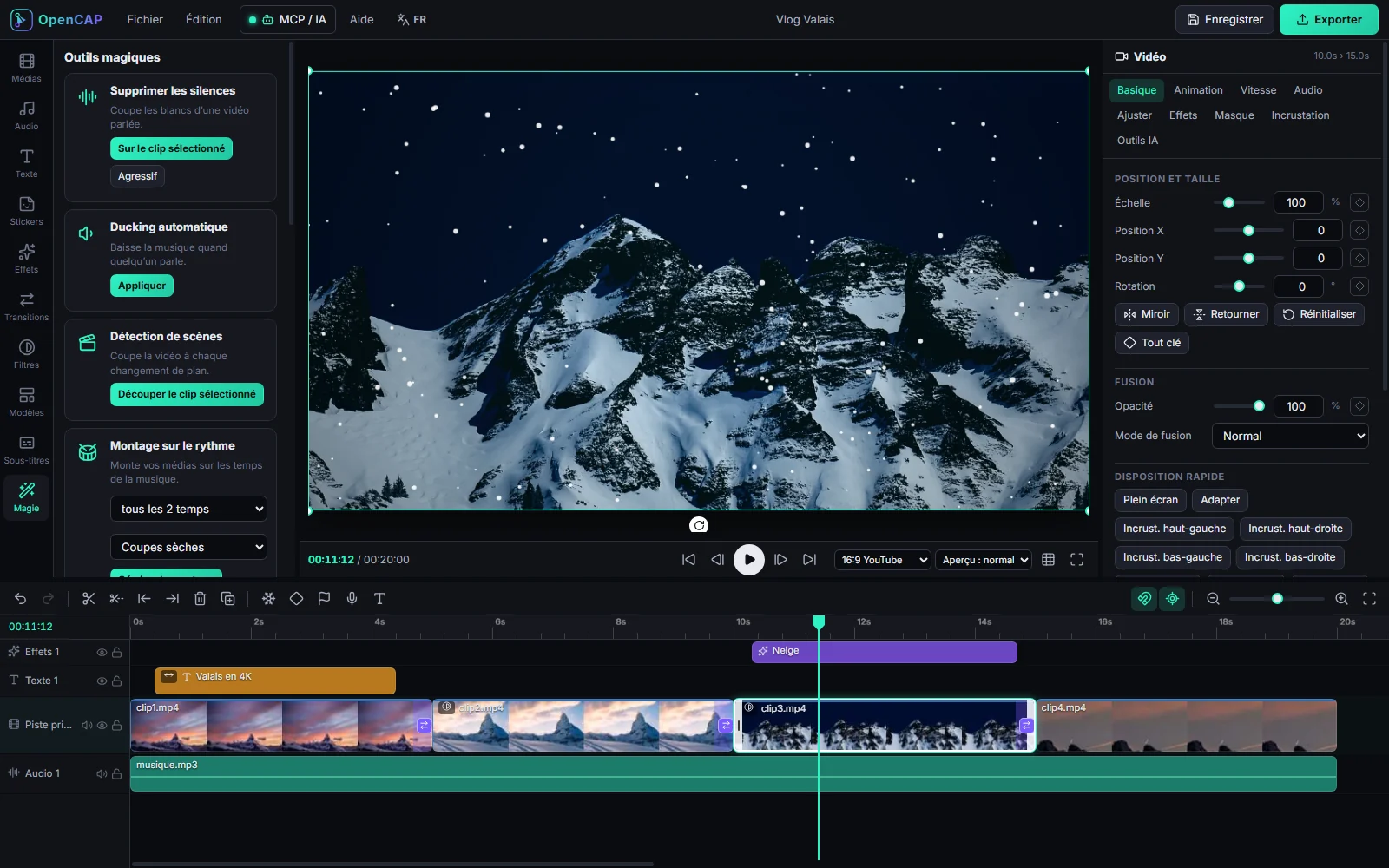This screenshot has width=1389, height=868.
Task: Switch to the Vitesse tab
Action: (1258, 90)
